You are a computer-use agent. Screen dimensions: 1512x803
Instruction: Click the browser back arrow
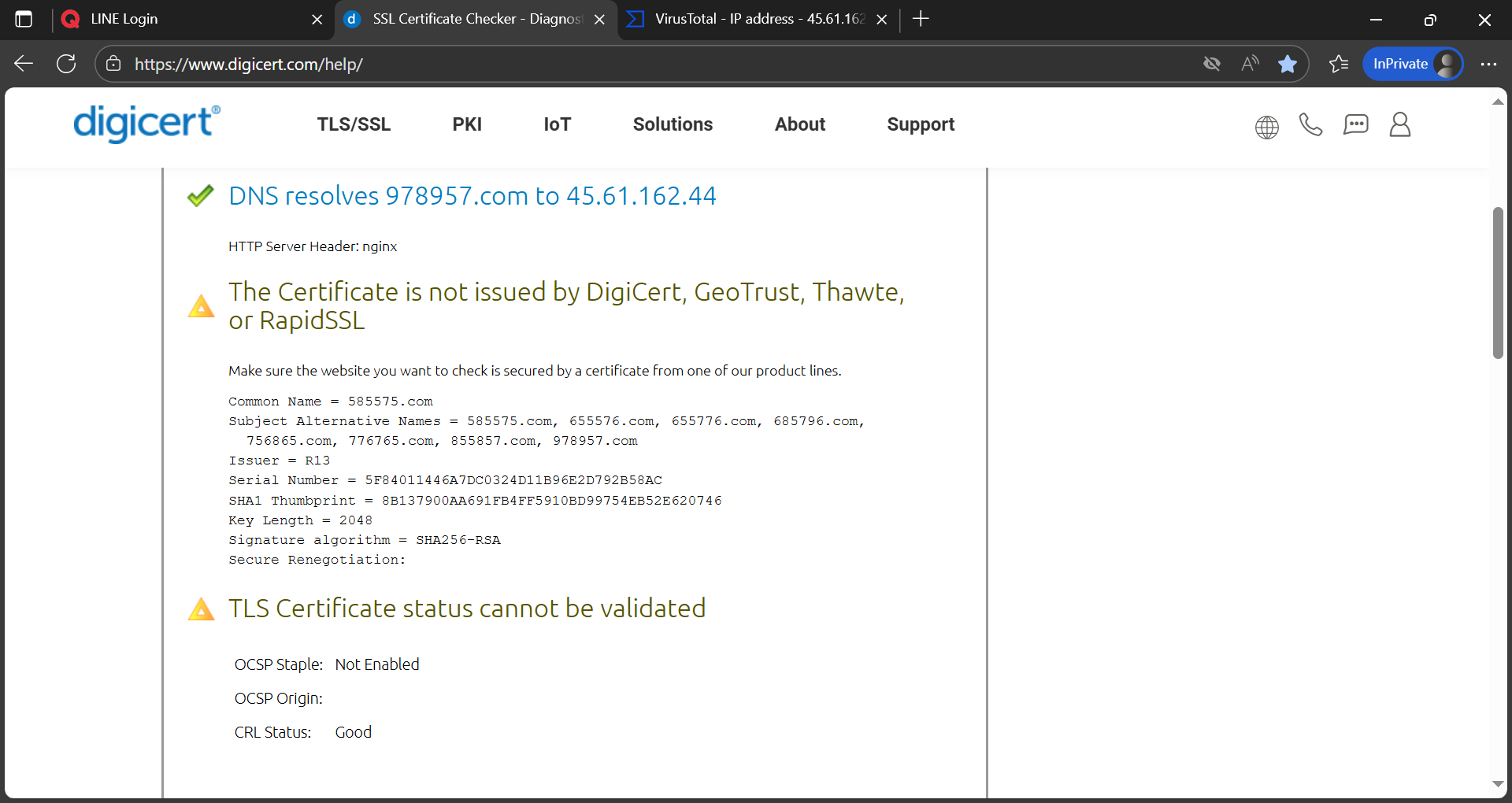[x=24, y=64]
